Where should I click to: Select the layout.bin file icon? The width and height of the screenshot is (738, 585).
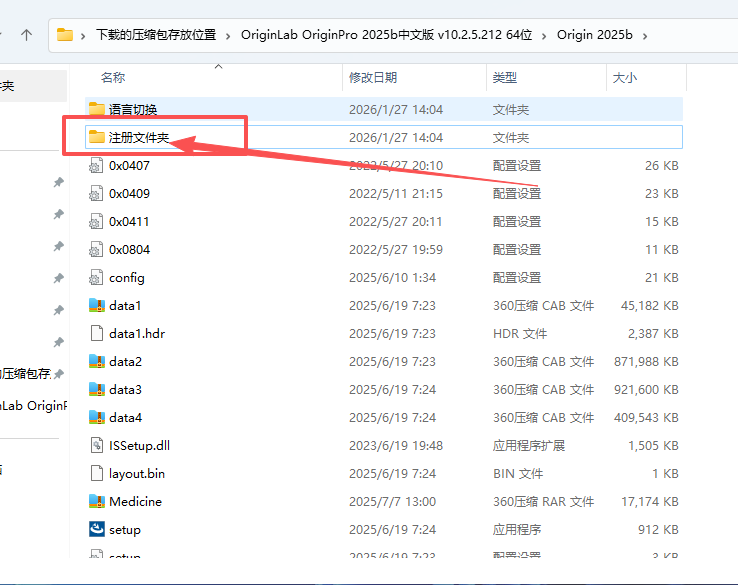point(96,473)
